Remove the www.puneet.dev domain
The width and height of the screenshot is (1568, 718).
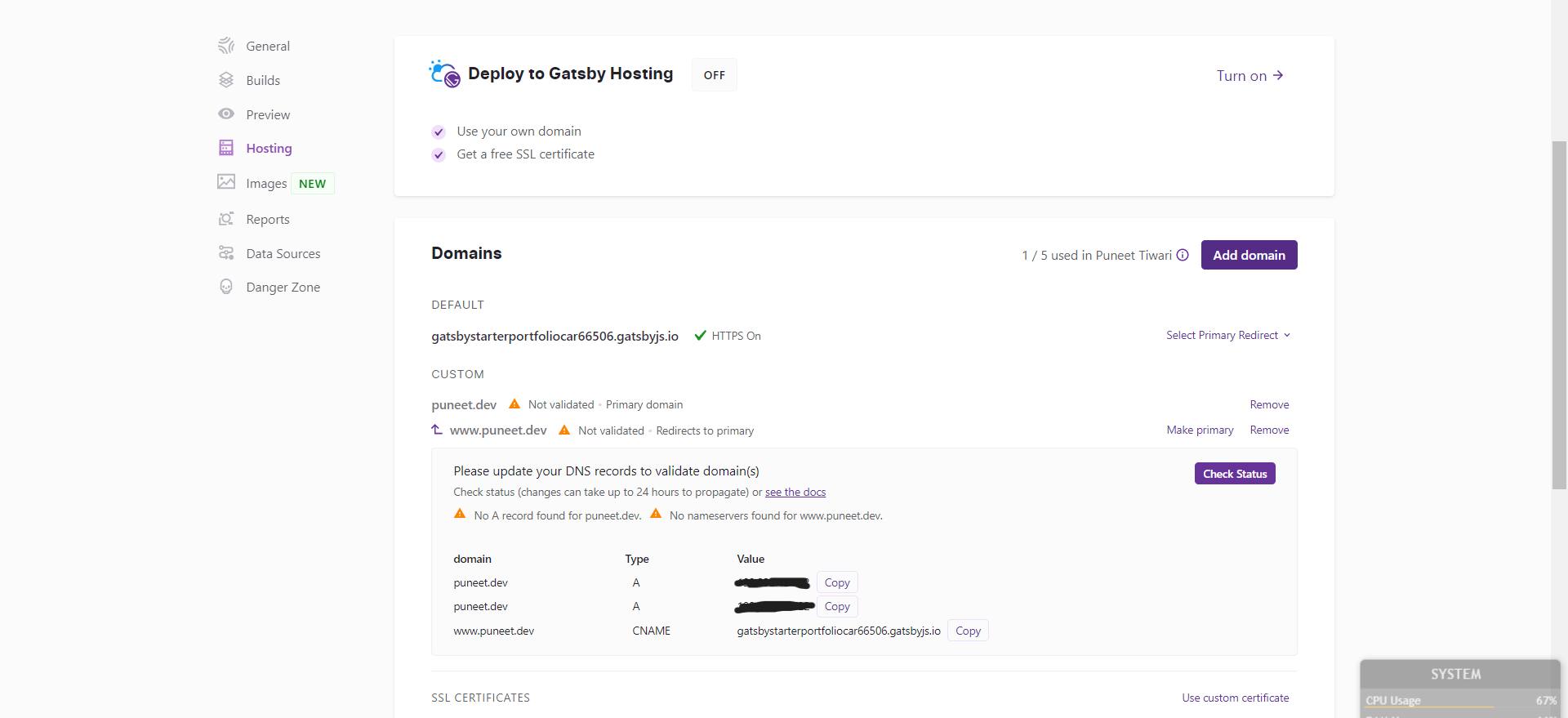pos(1269,430)
